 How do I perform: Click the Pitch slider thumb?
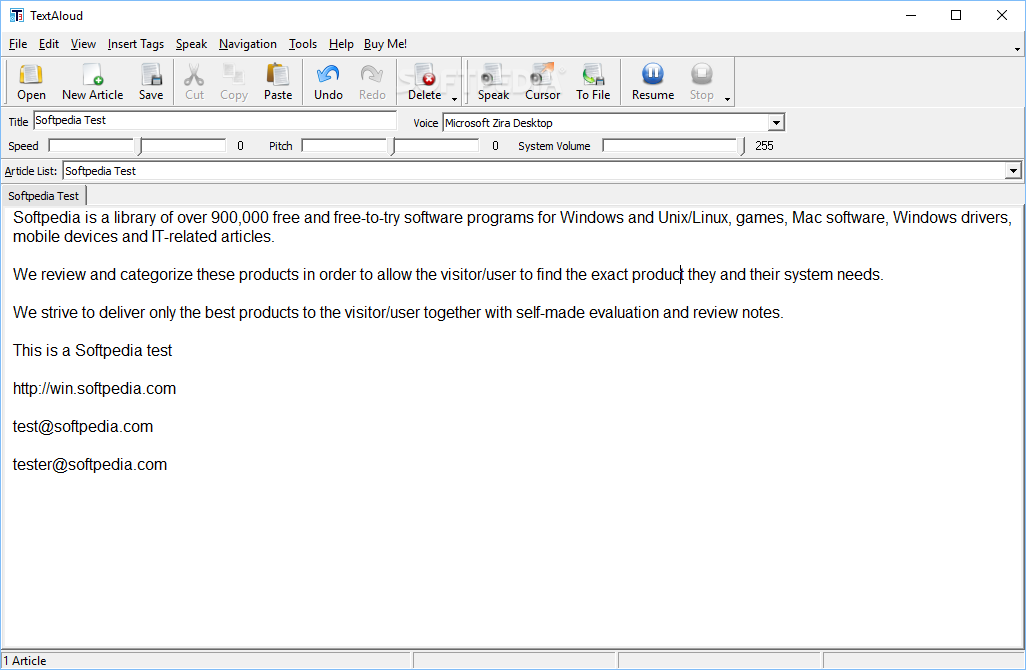tap(392, 147)
